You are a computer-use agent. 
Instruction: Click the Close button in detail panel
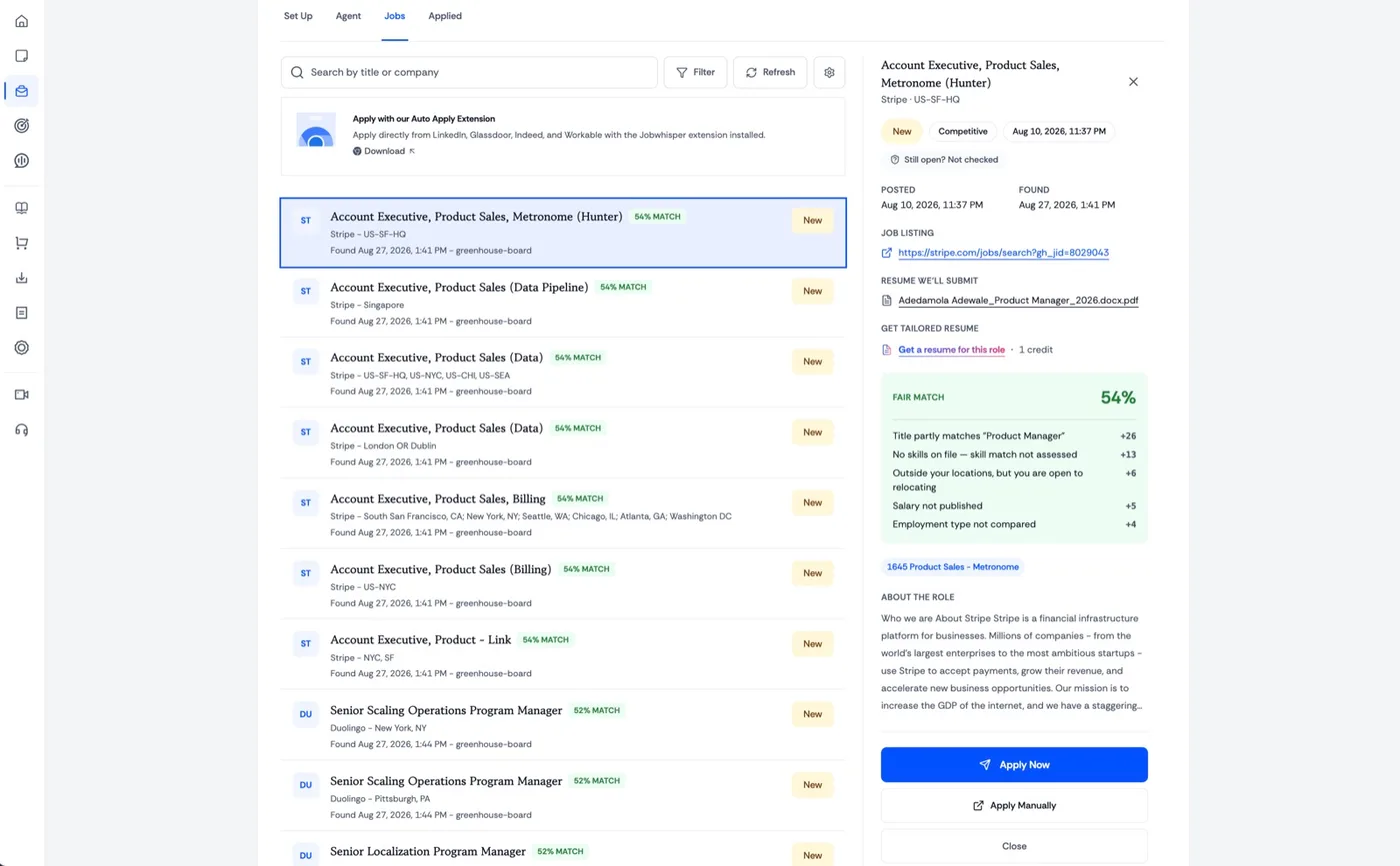coord(1014,846)
